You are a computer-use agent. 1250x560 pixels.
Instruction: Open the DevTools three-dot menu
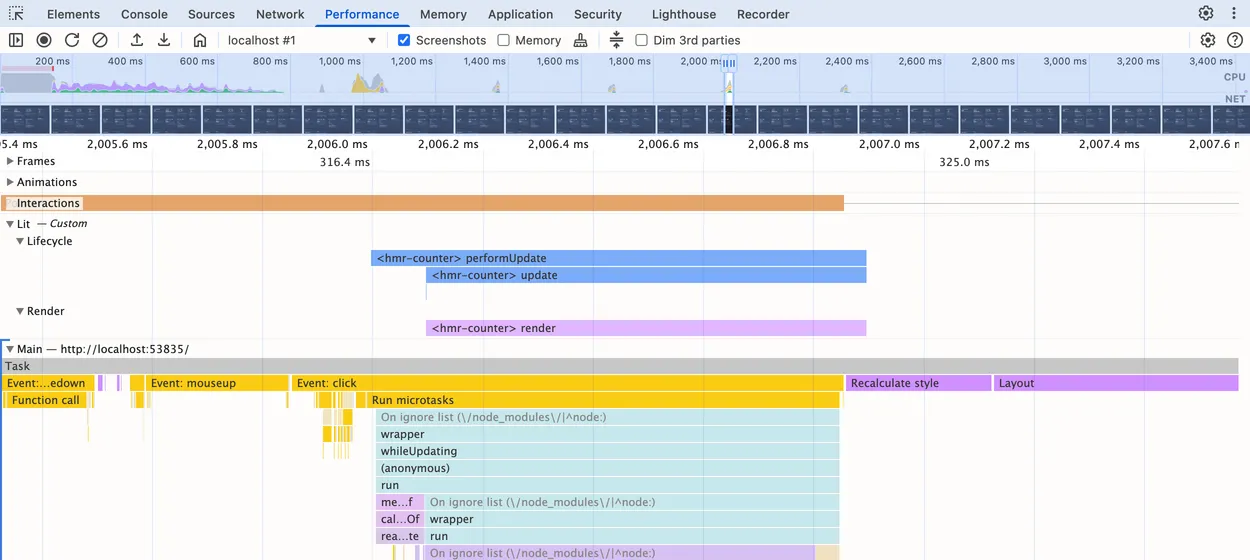1235,14
